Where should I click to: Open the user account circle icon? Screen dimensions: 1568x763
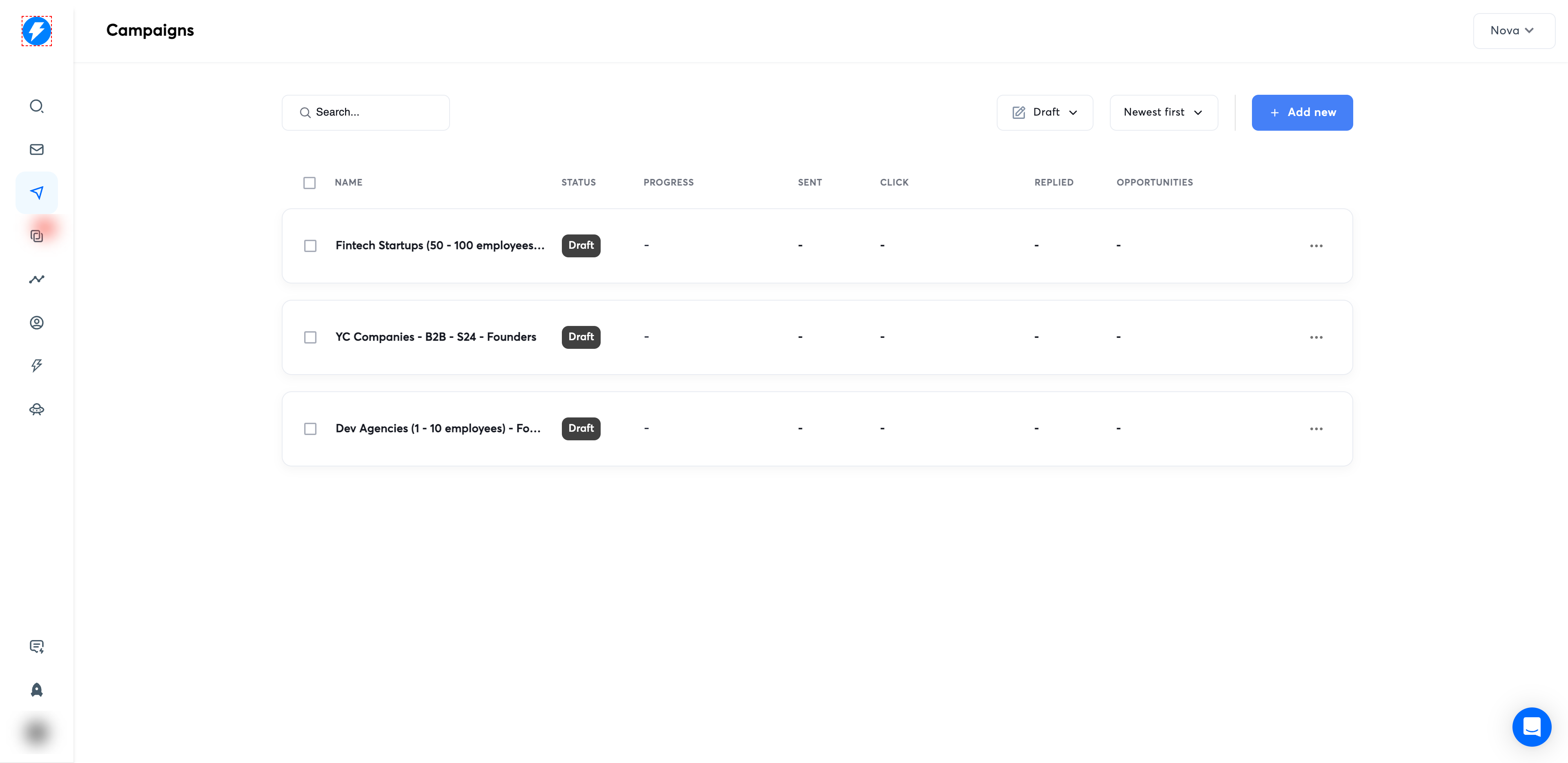click(x=36, y=322)
